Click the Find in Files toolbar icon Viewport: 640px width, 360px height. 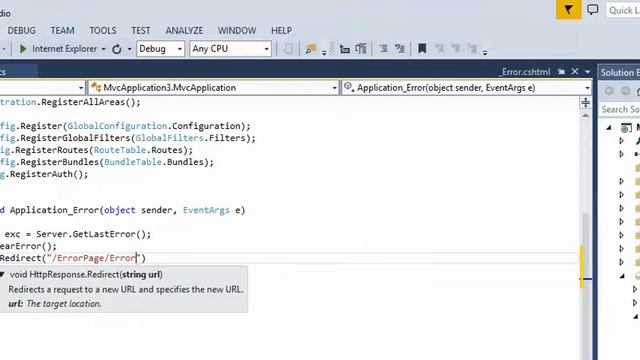pyautogui.click(x=311, y=49)
